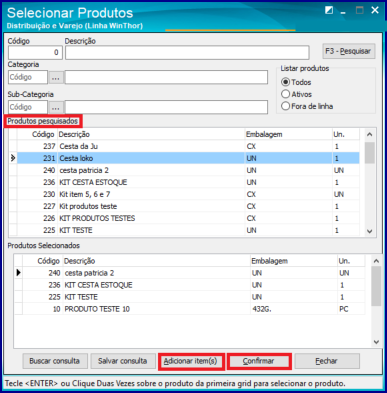Viewport: 387px width, 393px height.
Task: Click the F3 - Pesquisar button
Action: 348,51
